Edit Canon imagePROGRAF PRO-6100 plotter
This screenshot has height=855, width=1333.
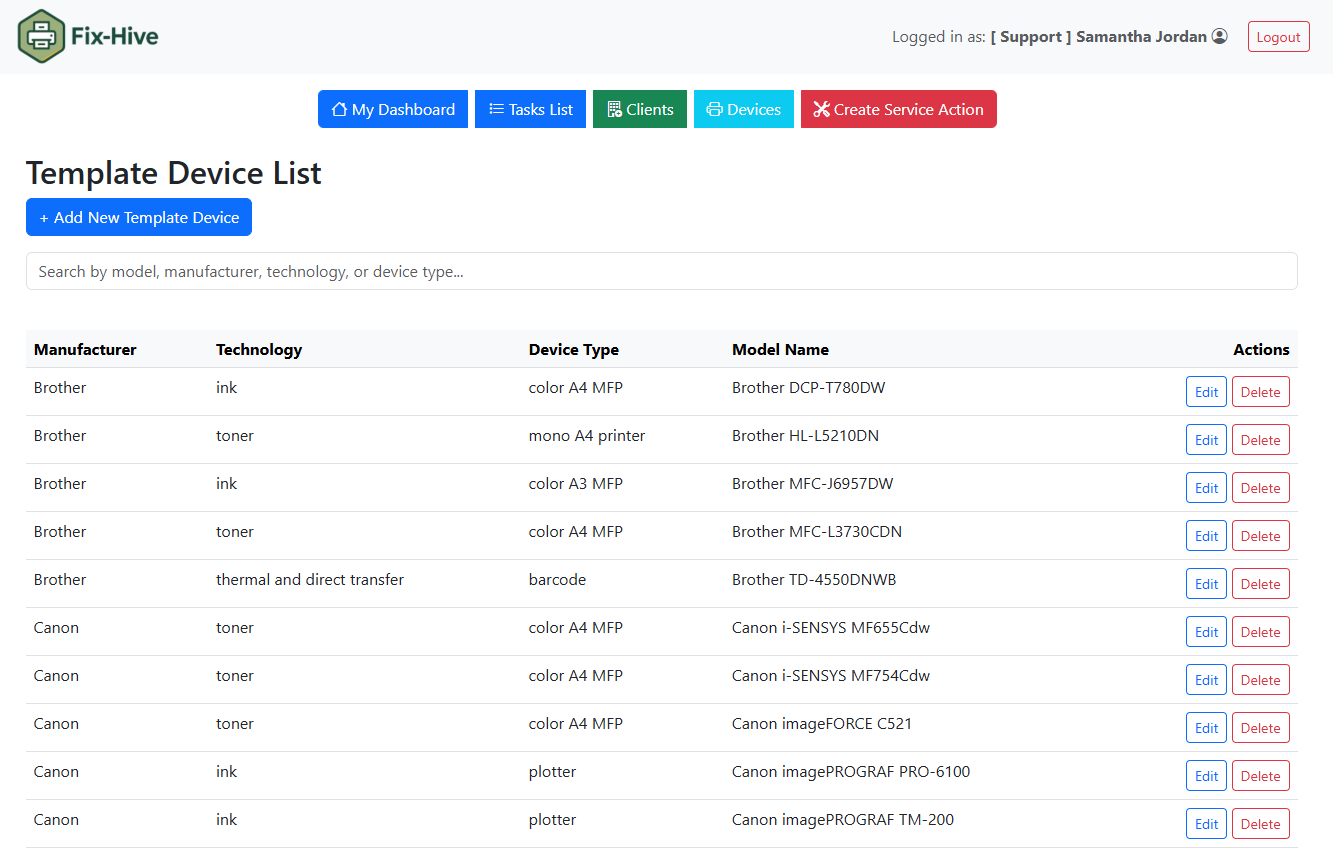[1206, 776]
